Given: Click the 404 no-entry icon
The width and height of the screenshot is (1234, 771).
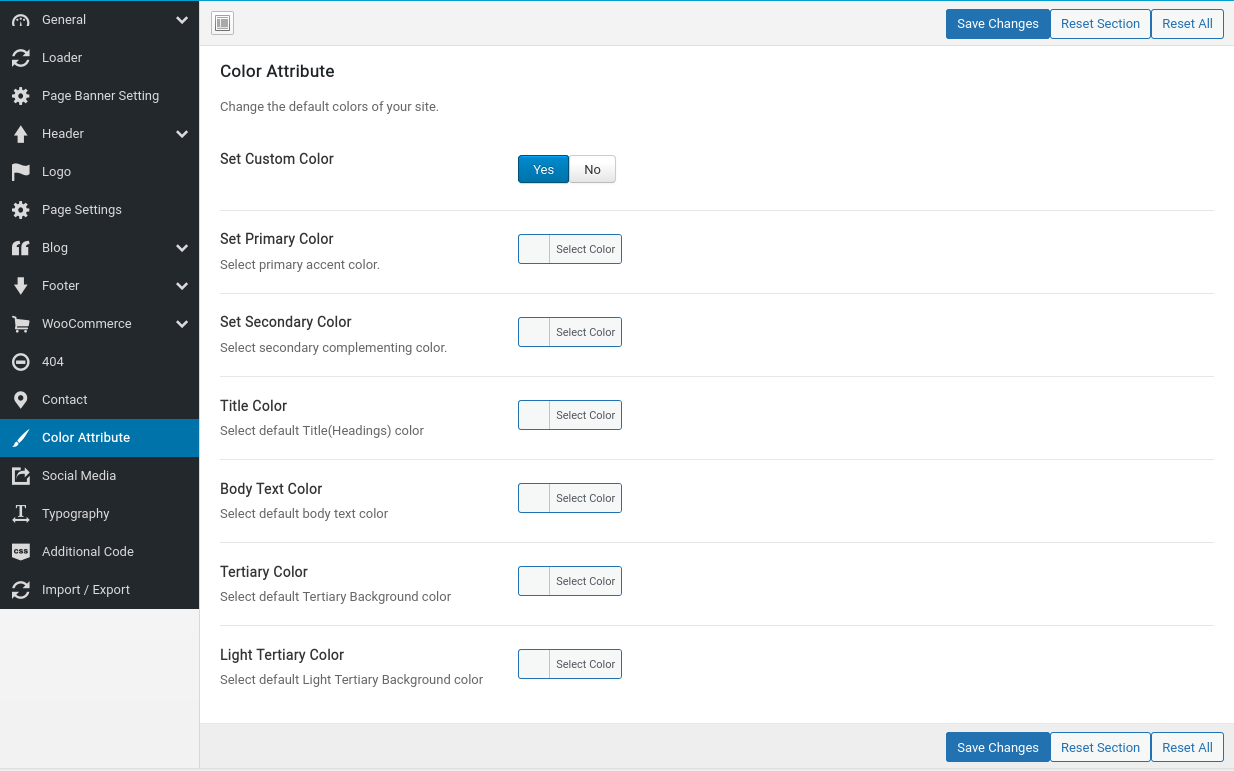Looking at the screenshot, I should pos(21,362).
